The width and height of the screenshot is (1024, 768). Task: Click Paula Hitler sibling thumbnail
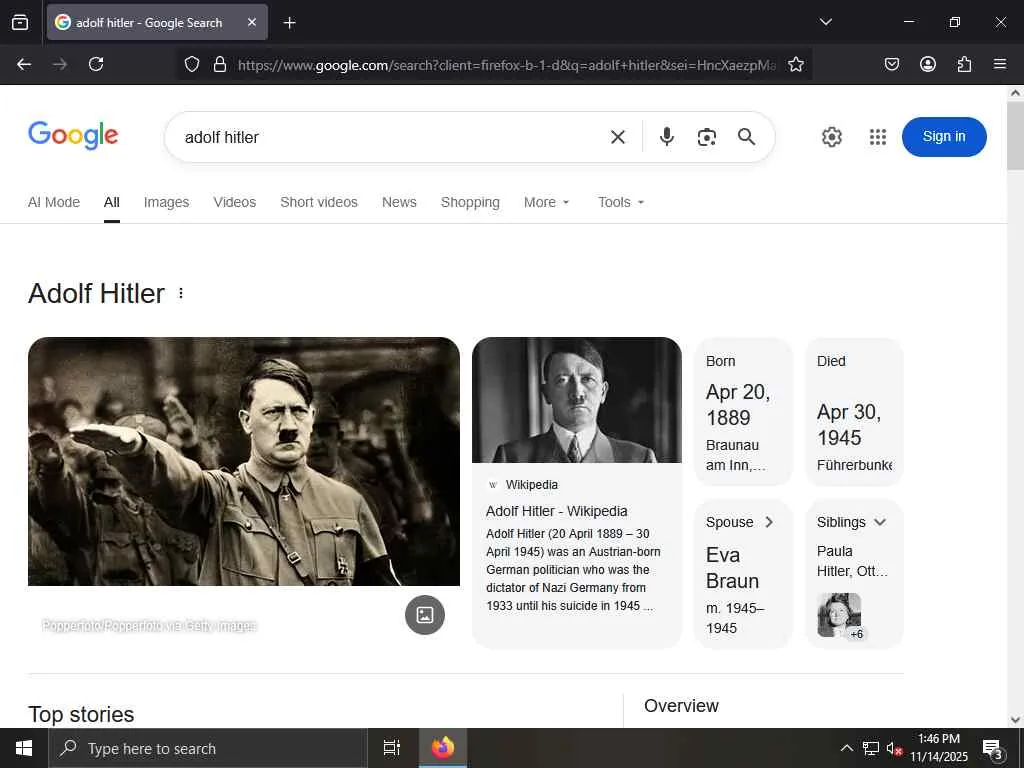tap(839, 615)
